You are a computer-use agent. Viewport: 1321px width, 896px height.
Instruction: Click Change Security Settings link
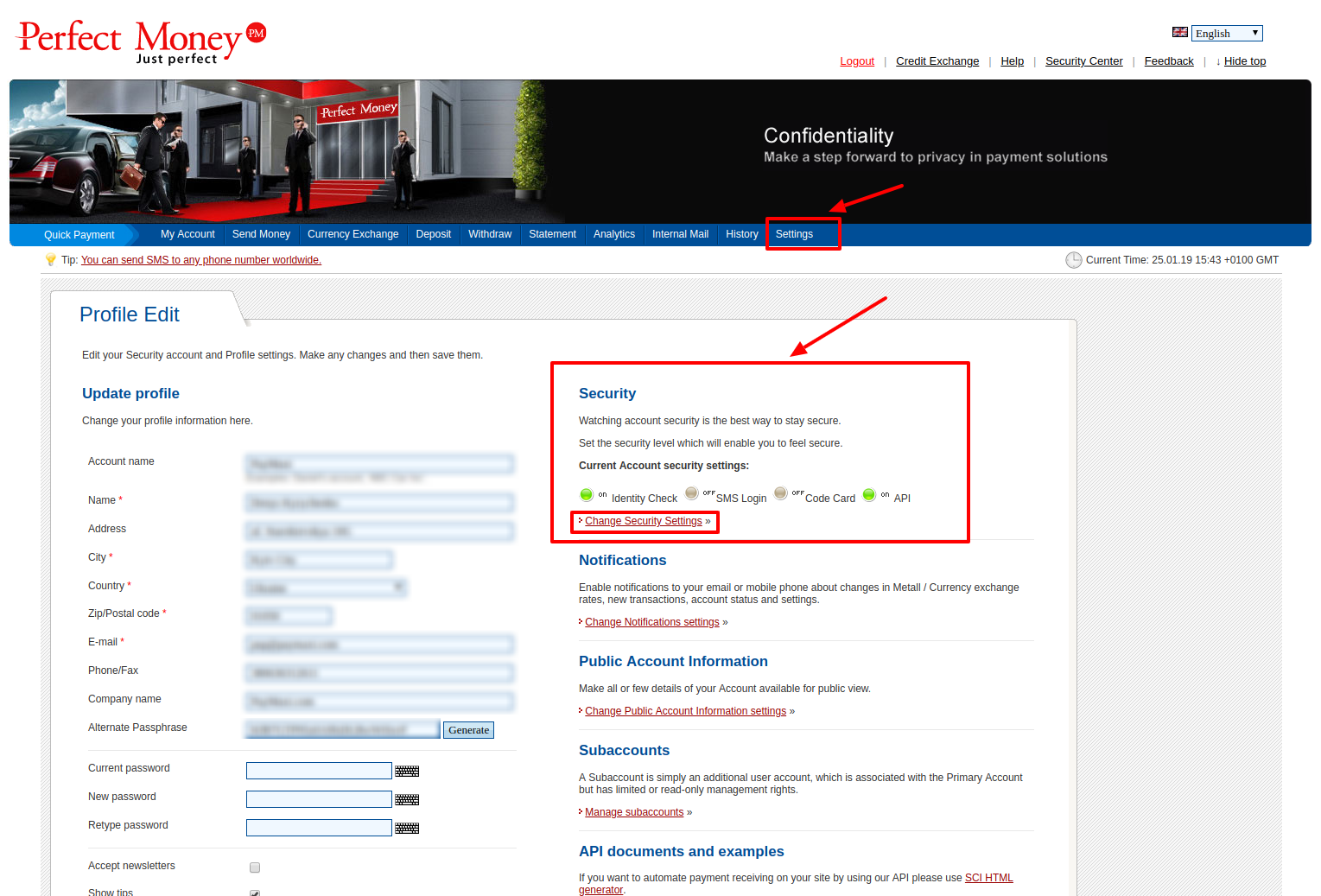(x=644, y=521)
